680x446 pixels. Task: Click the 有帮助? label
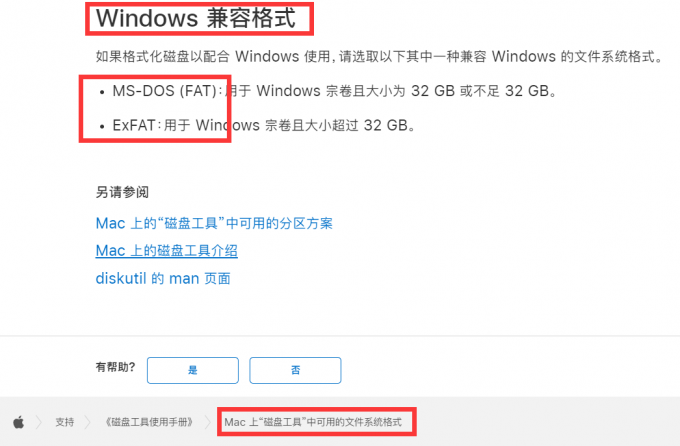(x=115, y=367)
